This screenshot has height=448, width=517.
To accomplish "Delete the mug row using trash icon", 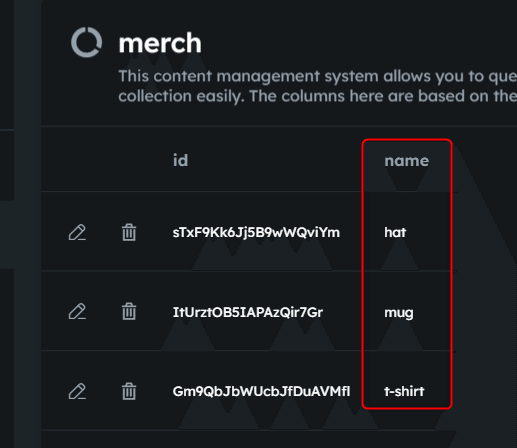I will 129,311.
